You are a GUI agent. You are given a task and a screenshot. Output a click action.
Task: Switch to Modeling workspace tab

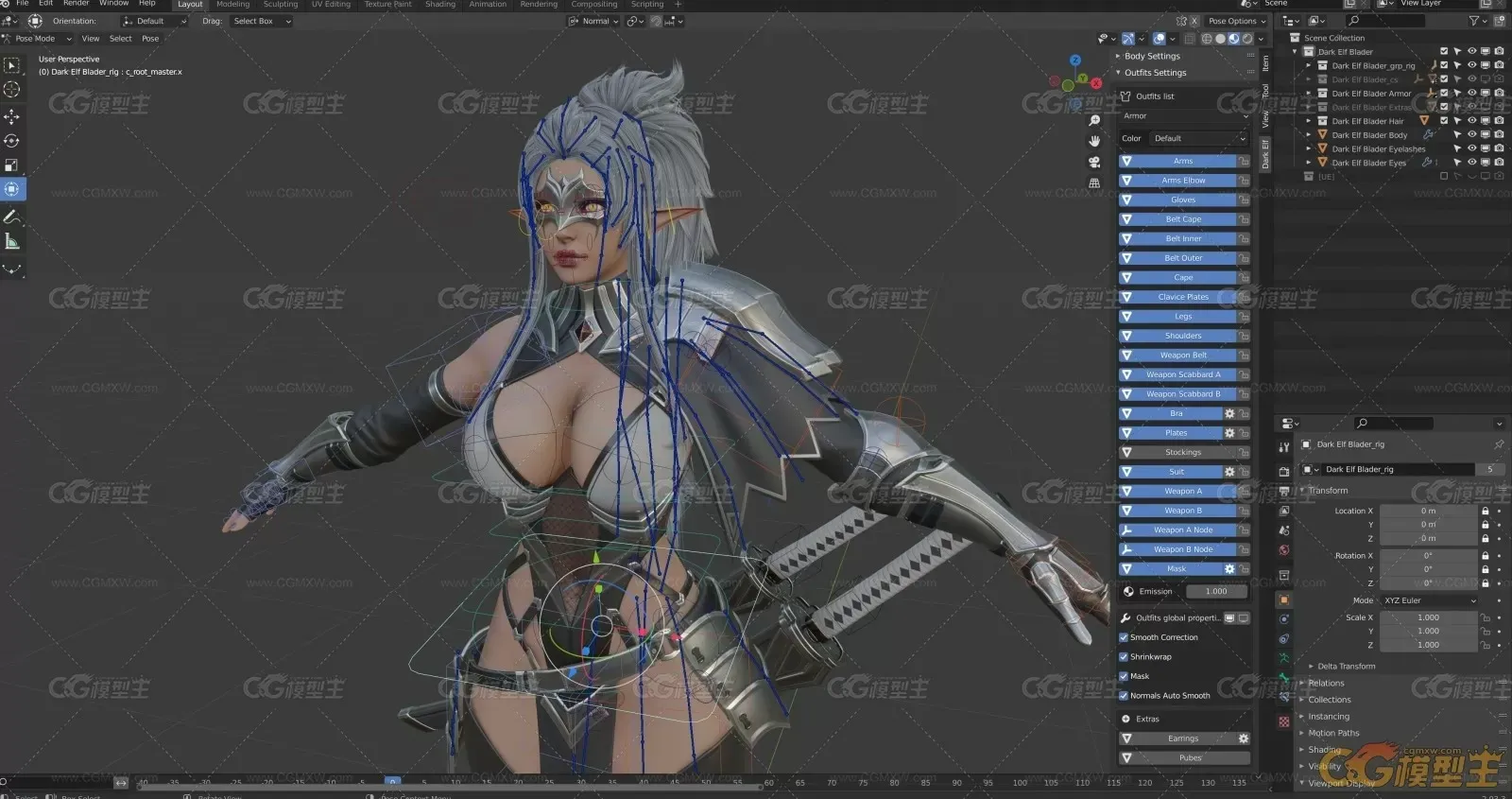(232, 5)
